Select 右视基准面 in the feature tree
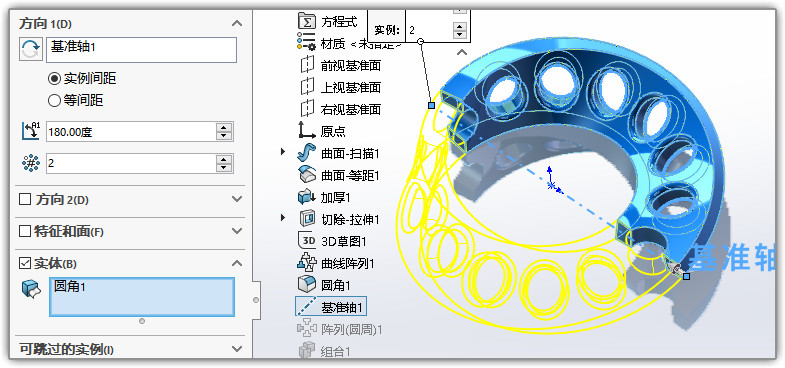The height and width of the screenshot is (368, 785). 350,109
